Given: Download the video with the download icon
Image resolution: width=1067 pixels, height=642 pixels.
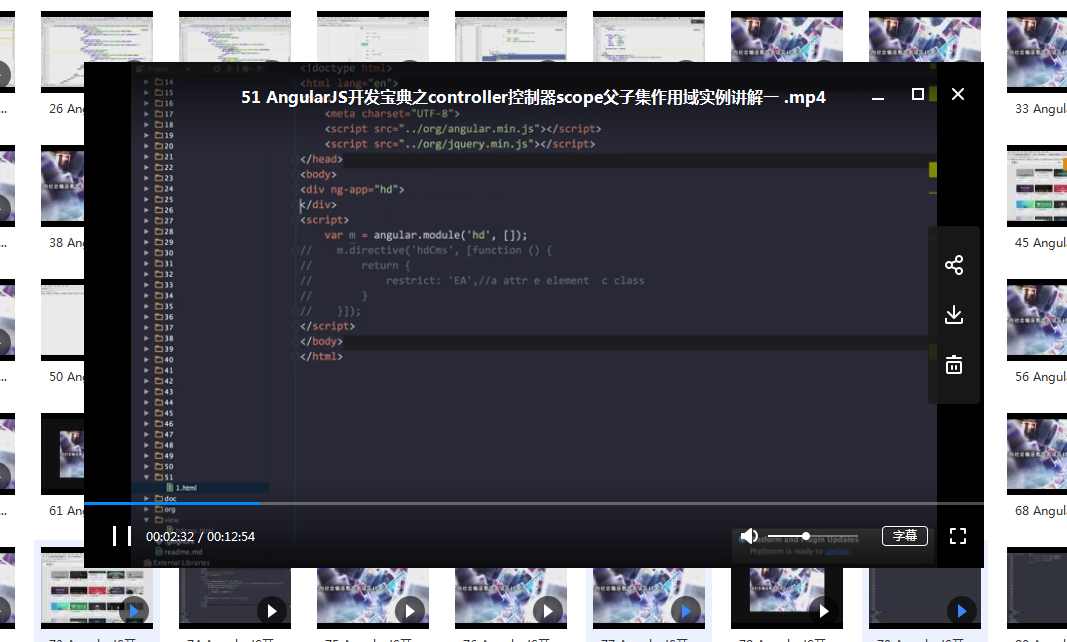Looking at the screenshot, I should [954, 315].
